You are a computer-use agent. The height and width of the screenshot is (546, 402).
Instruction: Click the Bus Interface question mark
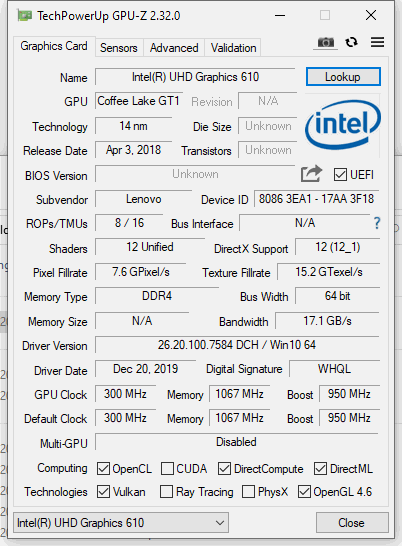(377, 223)
